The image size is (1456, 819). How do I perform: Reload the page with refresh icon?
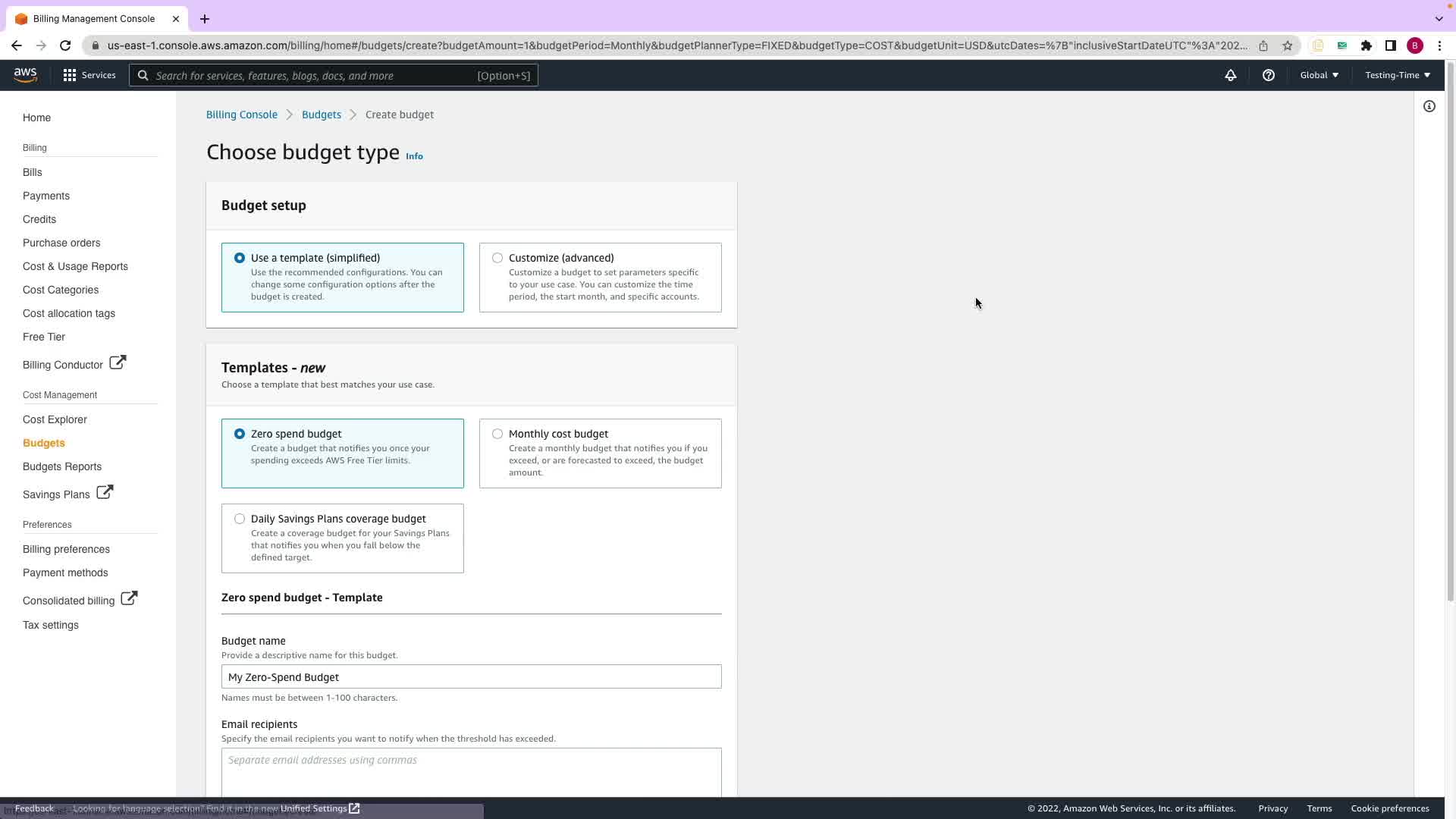click(x=65, y=45)
